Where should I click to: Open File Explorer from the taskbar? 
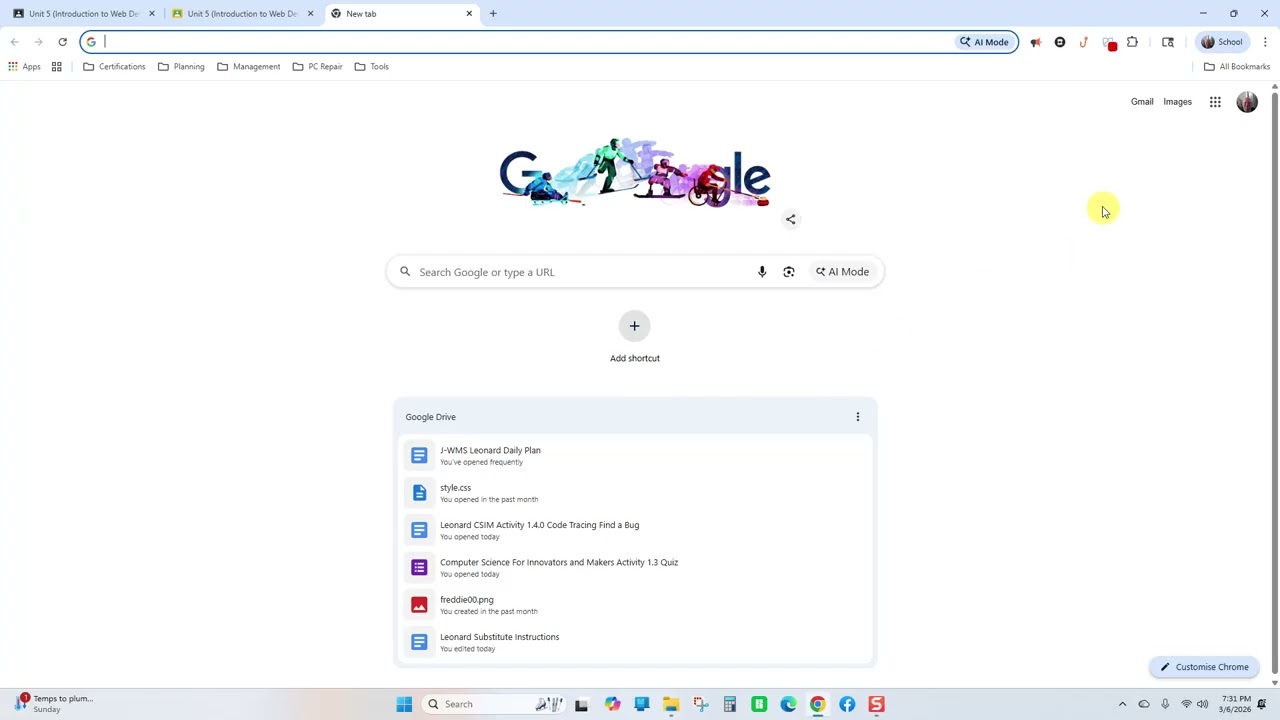pyautogui.click(x=671, y=704)
